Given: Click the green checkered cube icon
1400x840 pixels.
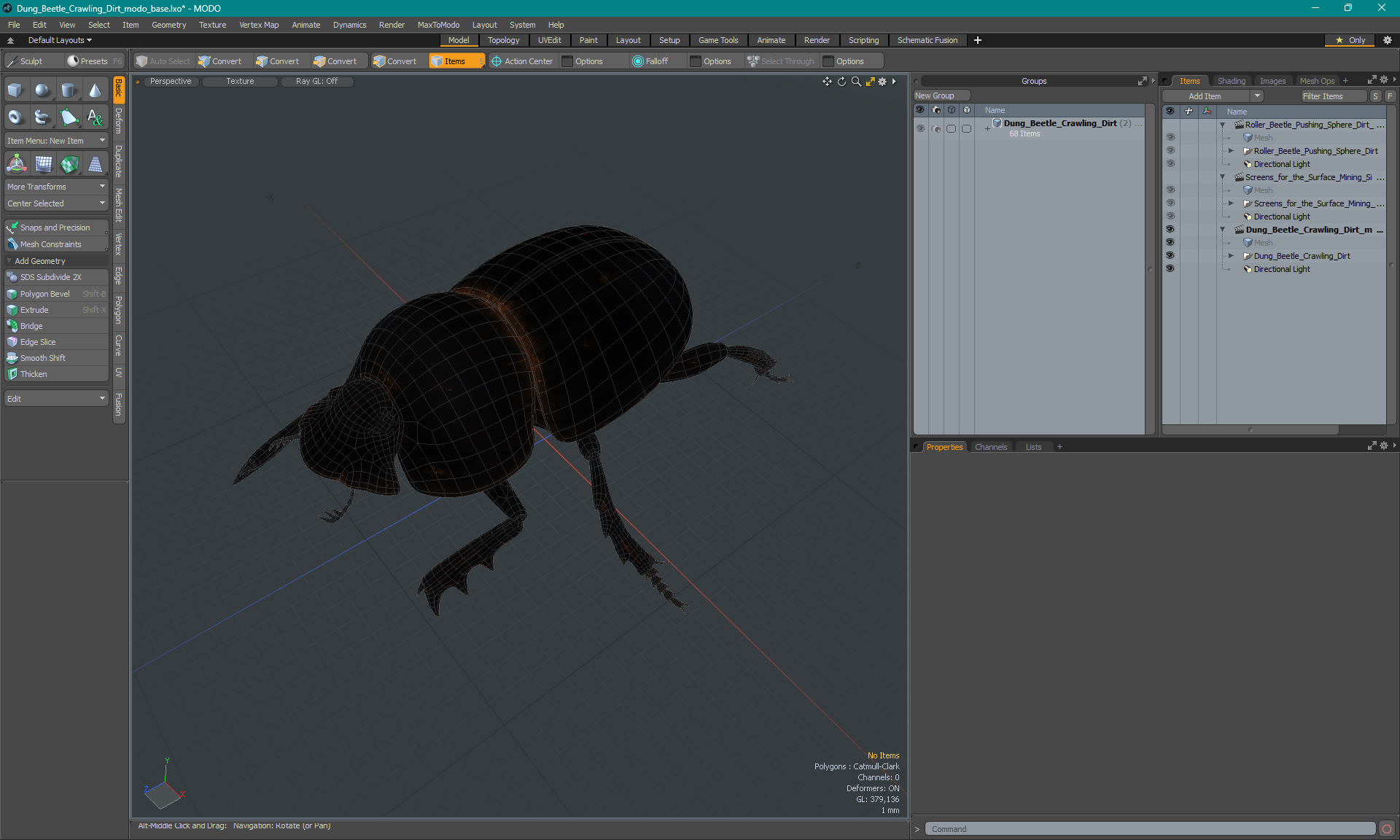Looking at the screenshot, I should pos(69,165).
